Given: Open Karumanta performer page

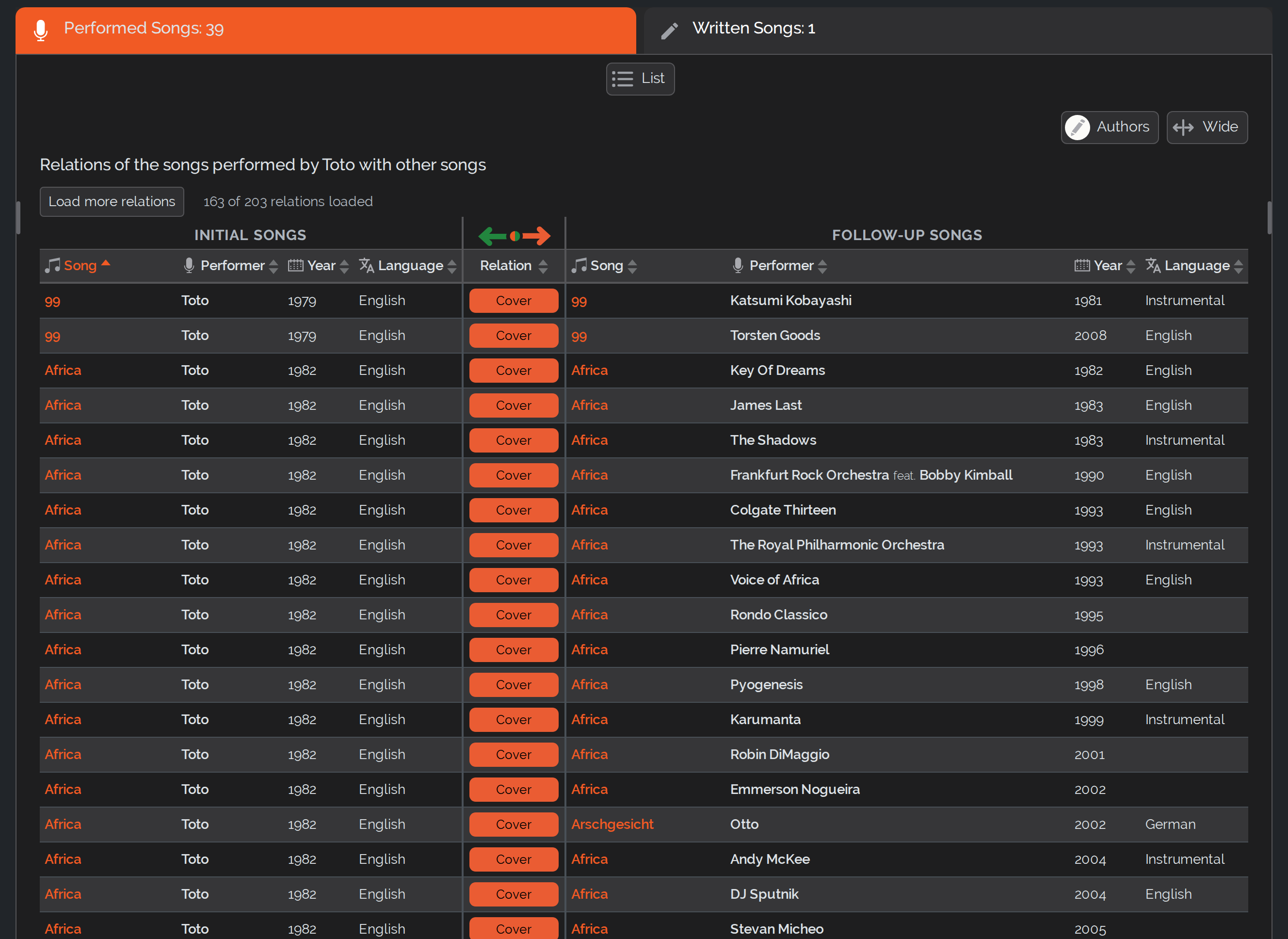Looking at the screenshot, I should click(765, 720).
